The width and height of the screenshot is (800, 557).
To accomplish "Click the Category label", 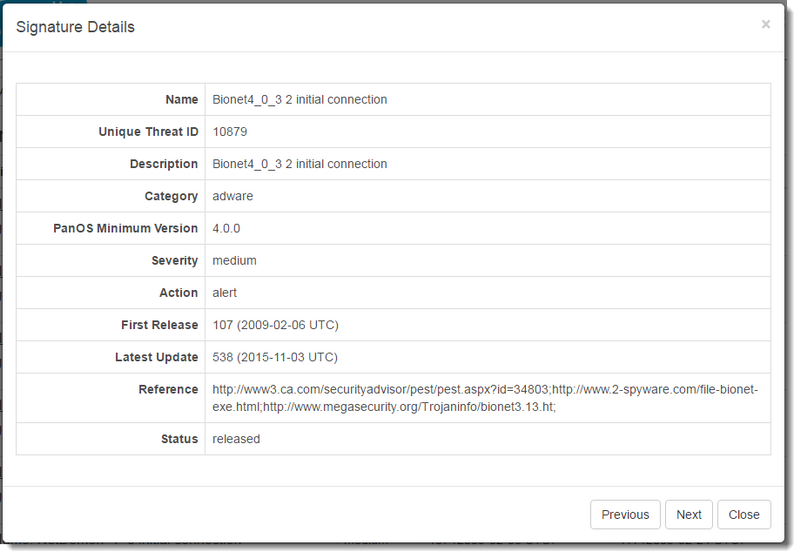I will (169, 196).
